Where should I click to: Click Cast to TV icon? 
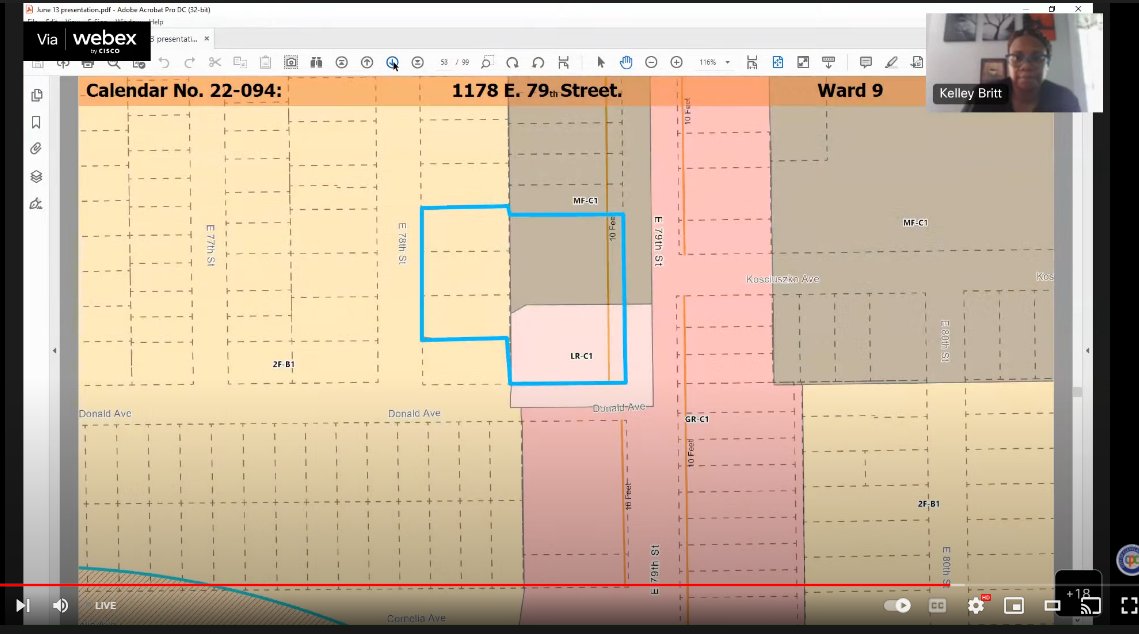pyautogui.click(x=1090, y=605)
